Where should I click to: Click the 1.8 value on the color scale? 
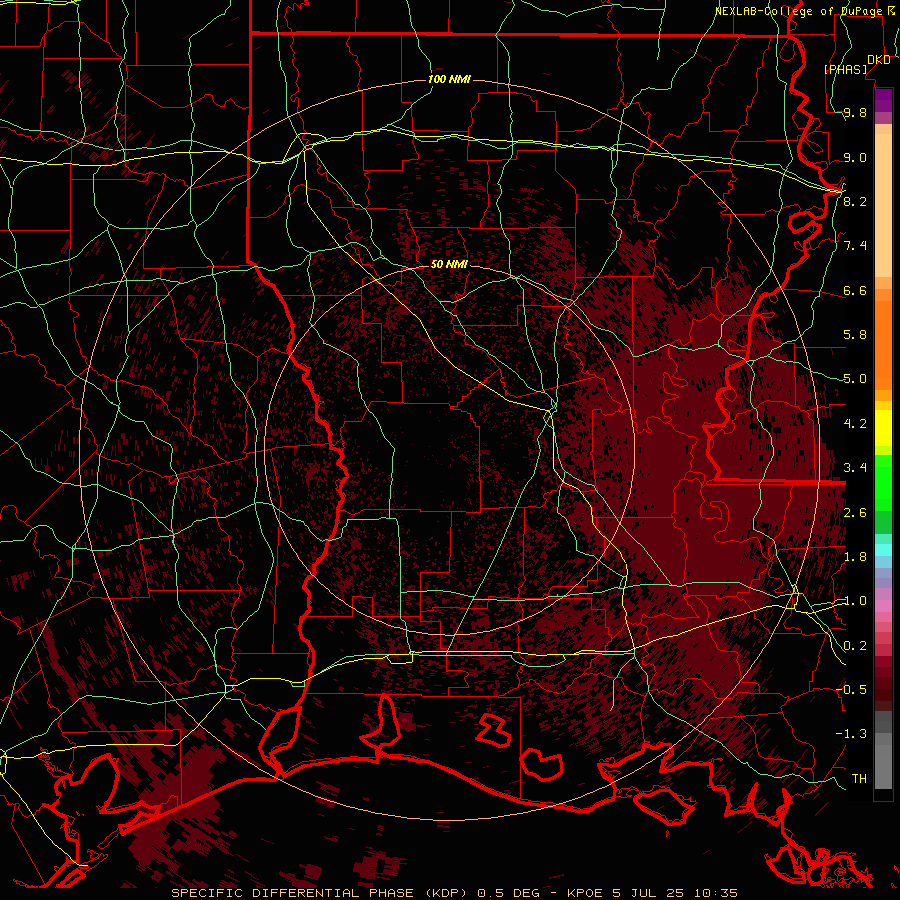coord(855,557)
